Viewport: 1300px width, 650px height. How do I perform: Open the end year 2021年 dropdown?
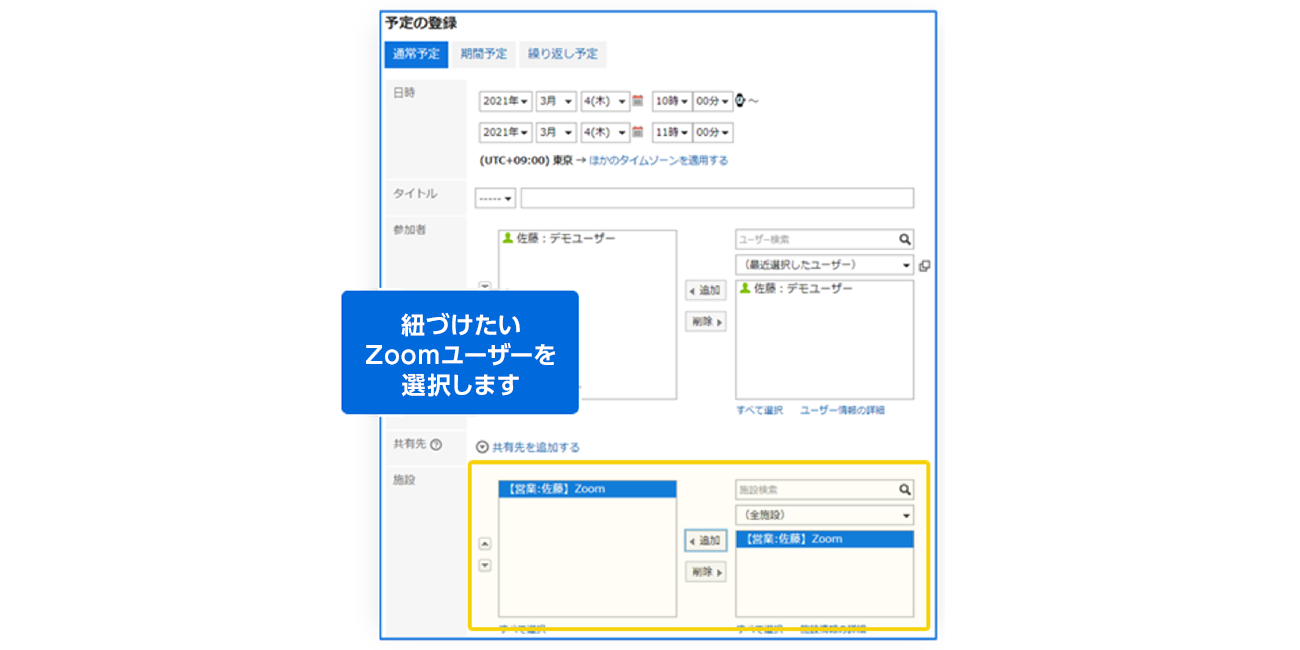tap(505, 132)
